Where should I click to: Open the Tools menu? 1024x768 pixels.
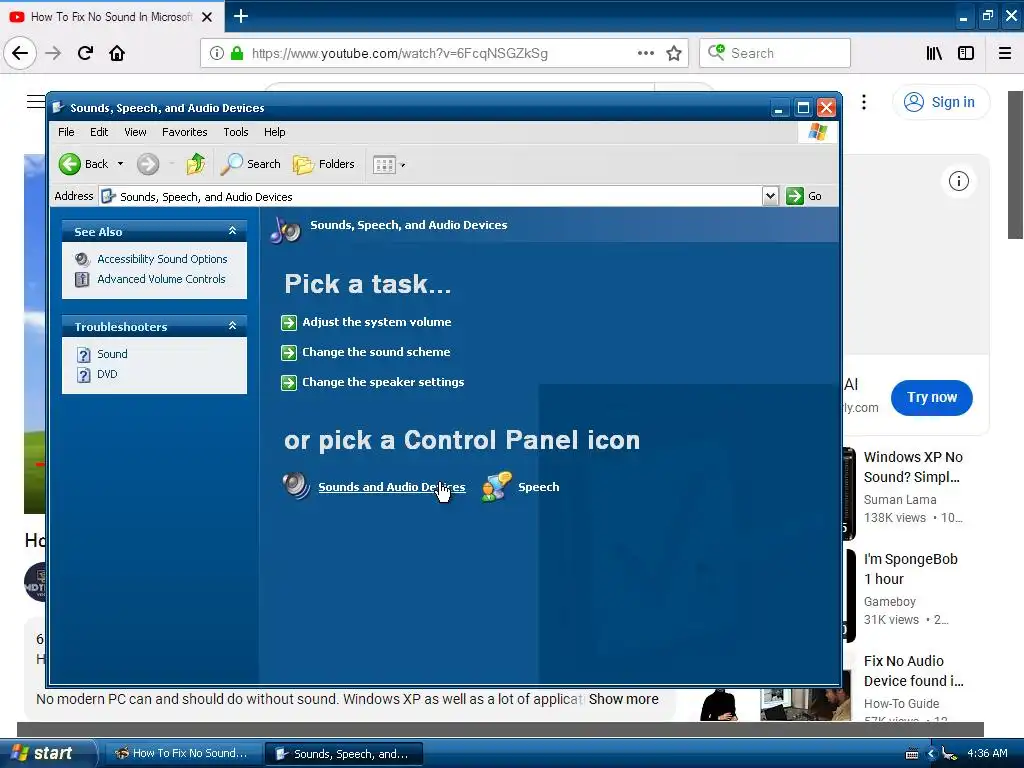click(236, 132)
